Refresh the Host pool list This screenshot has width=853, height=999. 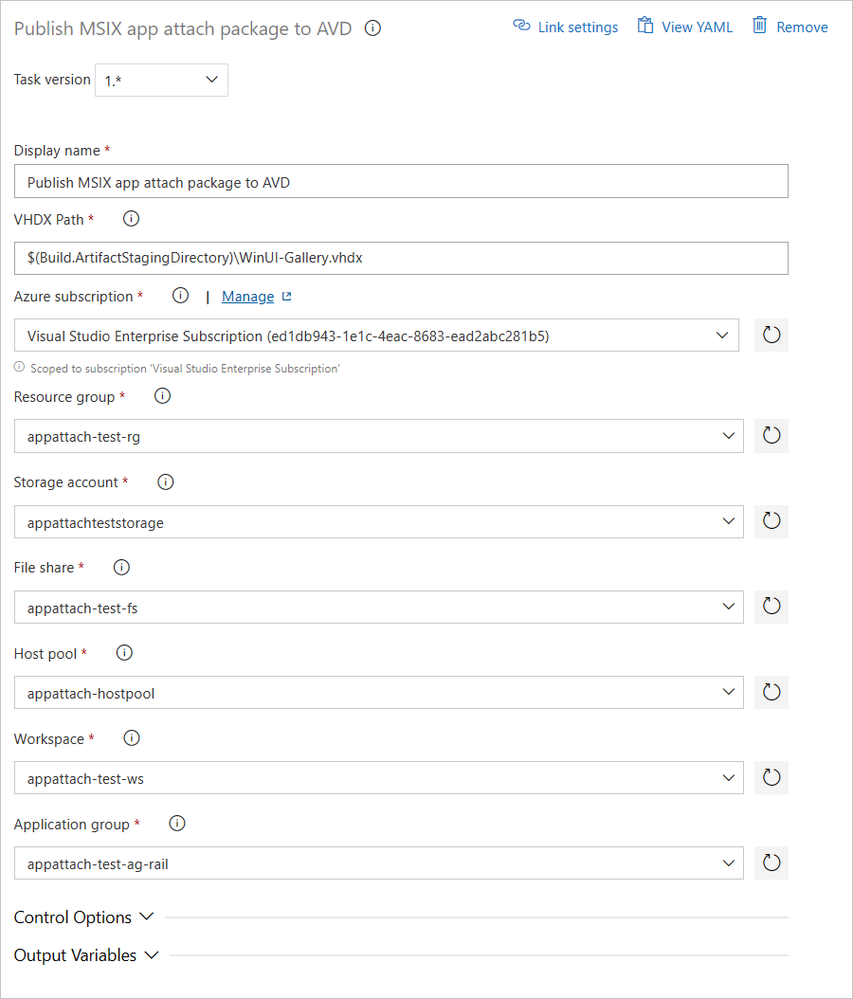[x=771, y=692]
